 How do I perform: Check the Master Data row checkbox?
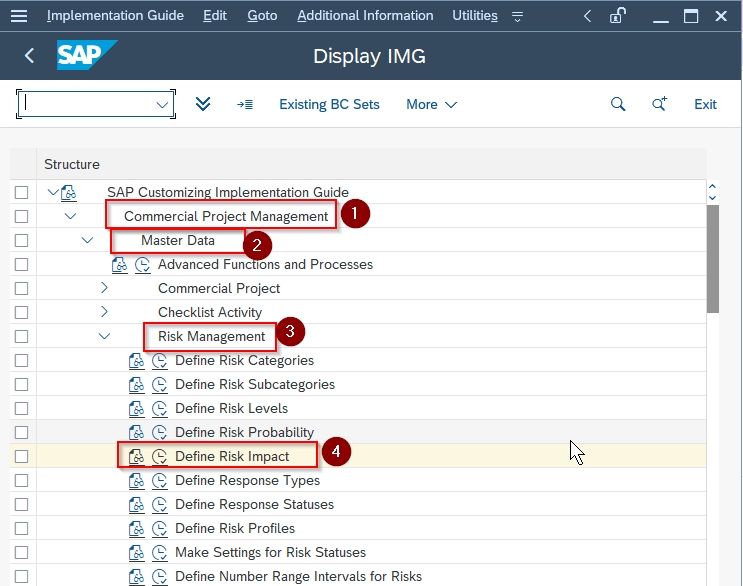coord(21,241)
